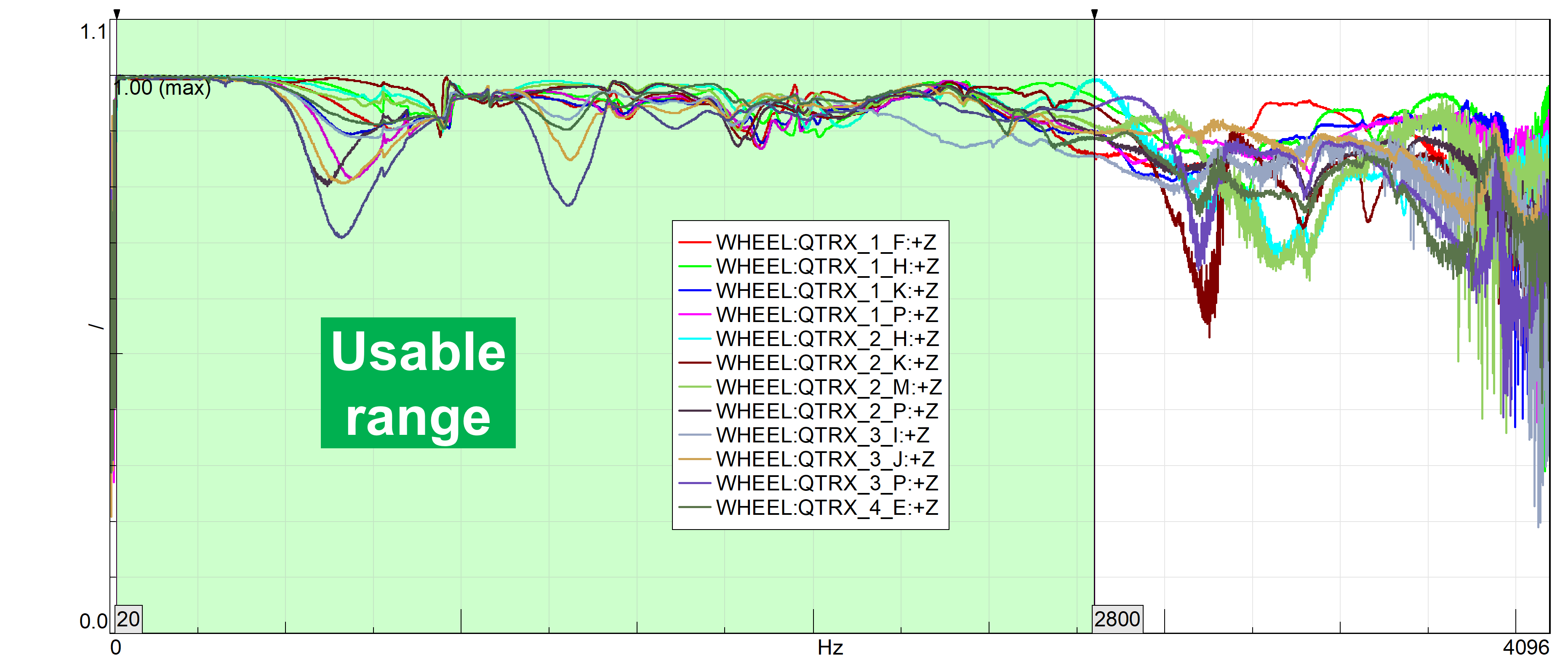Image resolution: width=1568 pixels, height=663 pixels.
Task: Click the 4096 X-axis maximum value
Action: tap(1525, 648)
